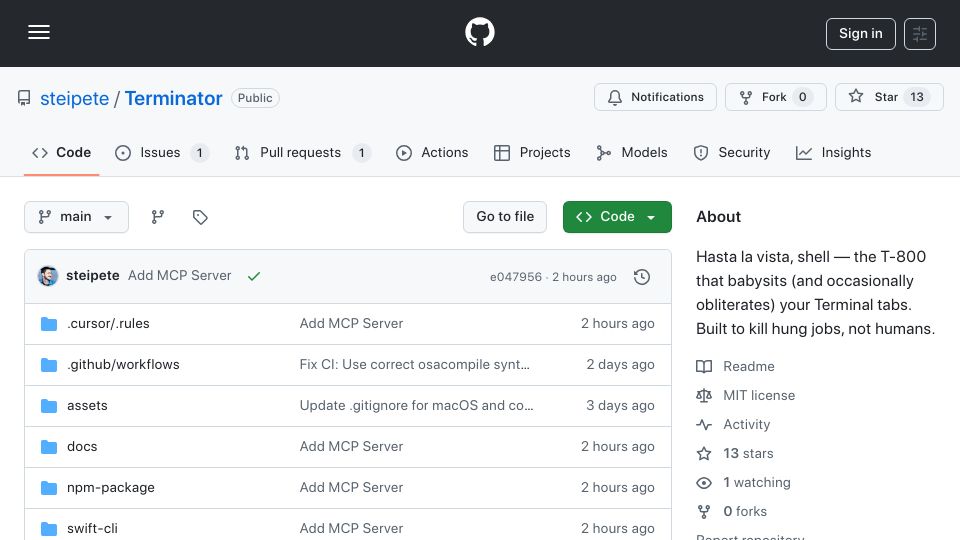Go to the Actions tab
Viewport: 960px width, 540px height.
[432, 152]
